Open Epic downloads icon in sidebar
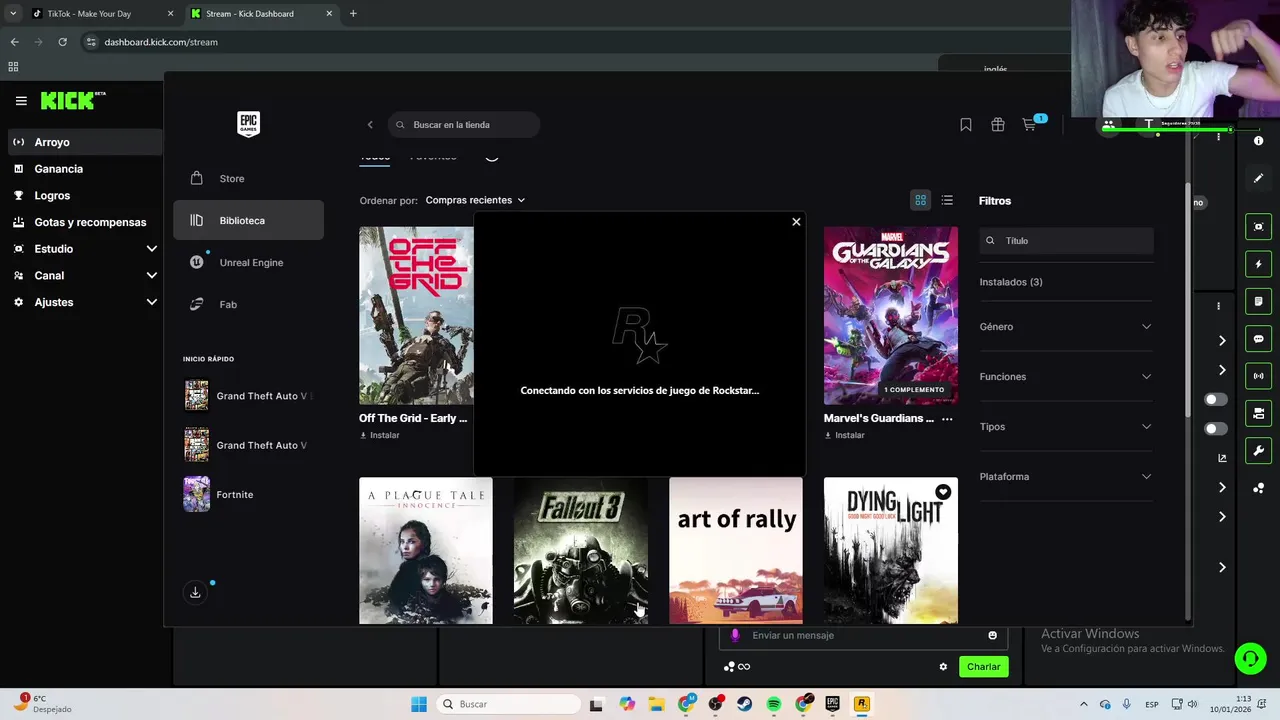Image resolution: width=1280 pixels, height=720 pixels. point(195,592)
